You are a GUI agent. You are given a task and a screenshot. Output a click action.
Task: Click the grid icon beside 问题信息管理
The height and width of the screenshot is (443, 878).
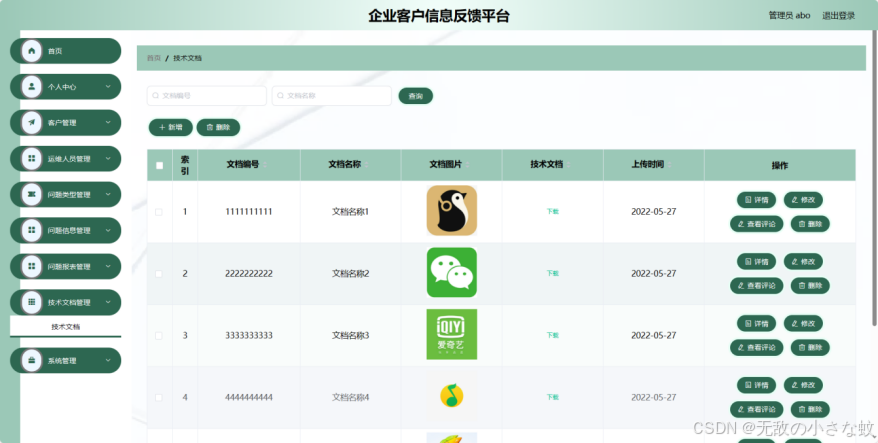[31, 230]
